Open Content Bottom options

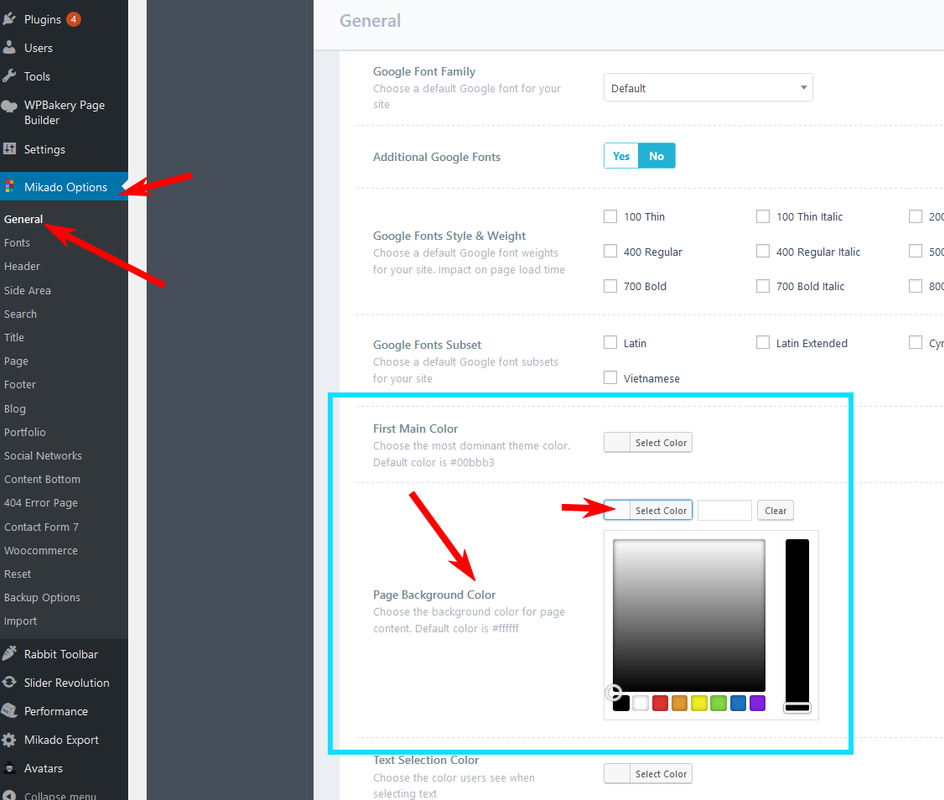[42, 479]
